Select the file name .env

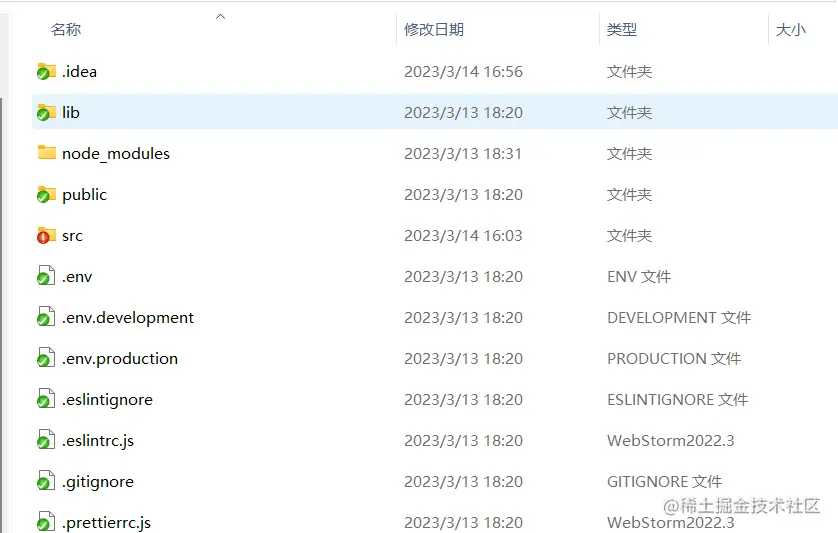click(x=77, y=276)
